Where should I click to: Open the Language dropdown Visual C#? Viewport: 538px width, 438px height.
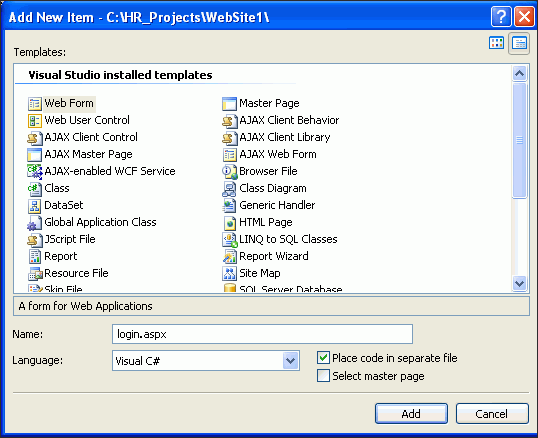(206, 360)
